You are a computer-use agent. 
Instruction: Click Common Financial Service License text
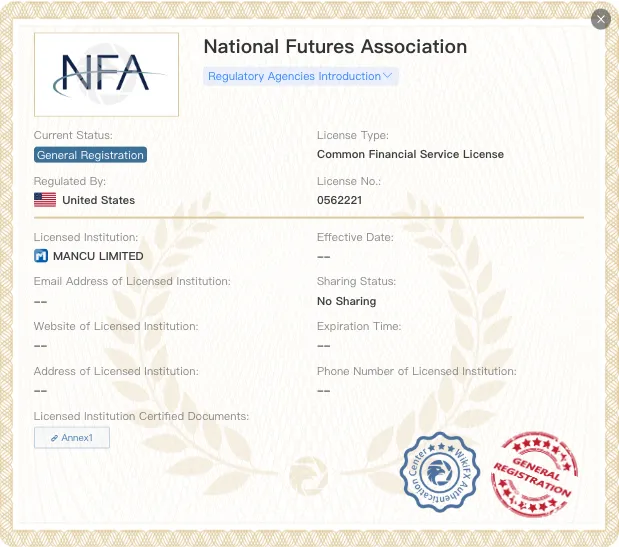(x=410, y=154)
